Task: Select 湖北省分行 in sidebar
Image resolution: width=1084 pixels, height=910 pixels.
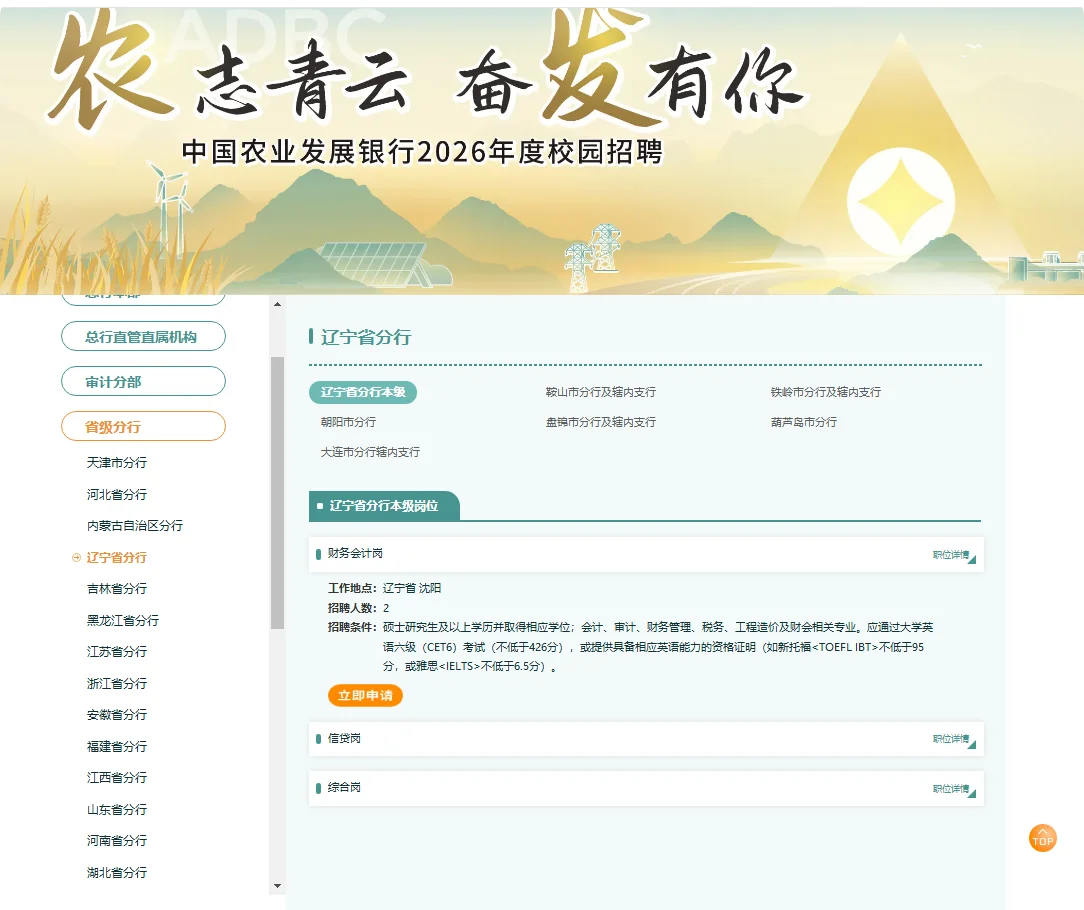Action: click(117, 872)
